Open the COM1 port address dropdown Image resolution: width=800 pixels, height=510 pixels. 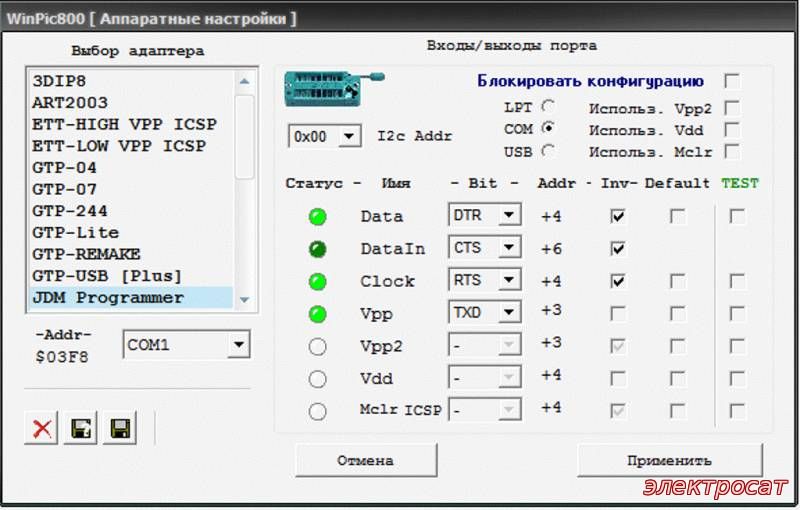click(x=186, y=345)
